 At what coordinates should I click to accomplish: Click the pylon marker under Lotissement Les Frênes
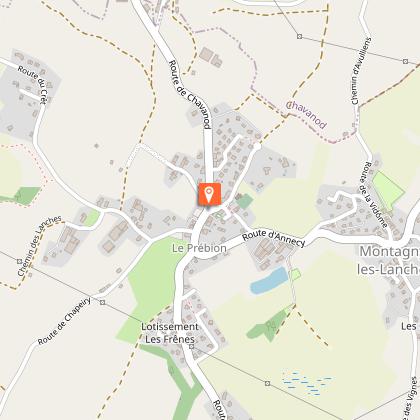[191, 347]
